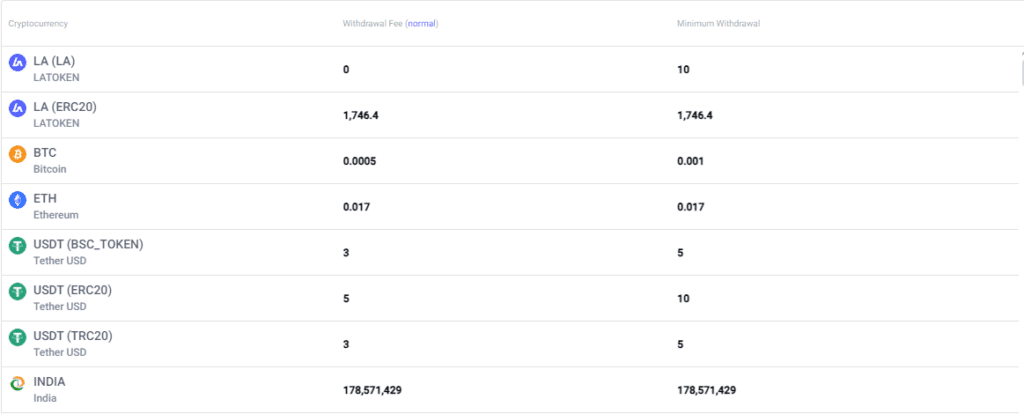Click the LATOKEN icon beside LA (ERC20)
This screenshot has height=414, width=1024.
click(17, 108)
